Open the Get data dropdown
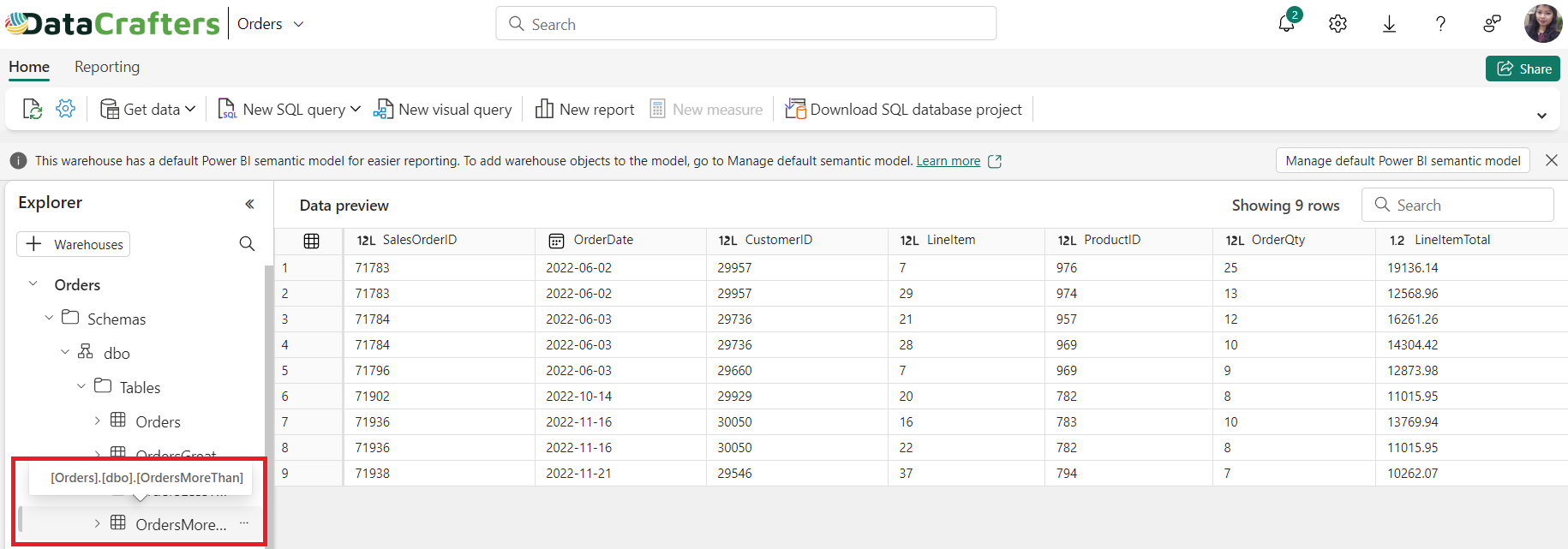Screen dimensions: 1568x549 click(x=148, y=109)
